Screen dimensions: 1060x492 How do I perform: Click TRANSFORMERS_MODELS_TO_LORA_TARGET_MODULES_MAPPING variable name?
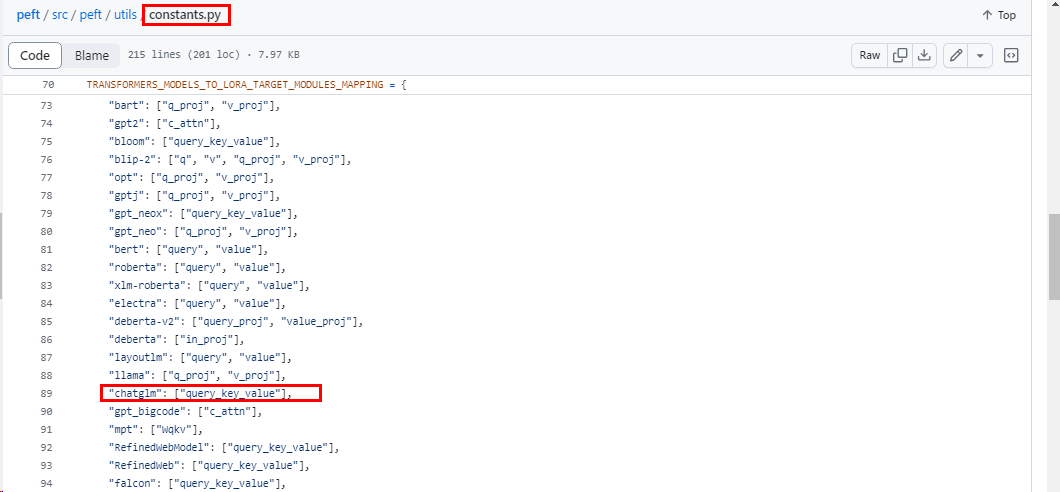coord(235,85)
